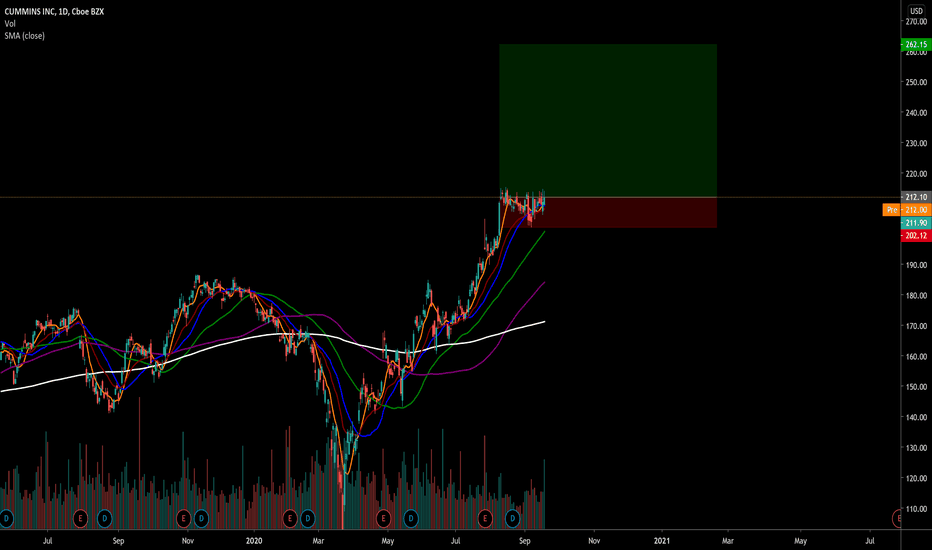Open the USD currency label on price axis
932x550 pixels.
(x=917, y=11)
